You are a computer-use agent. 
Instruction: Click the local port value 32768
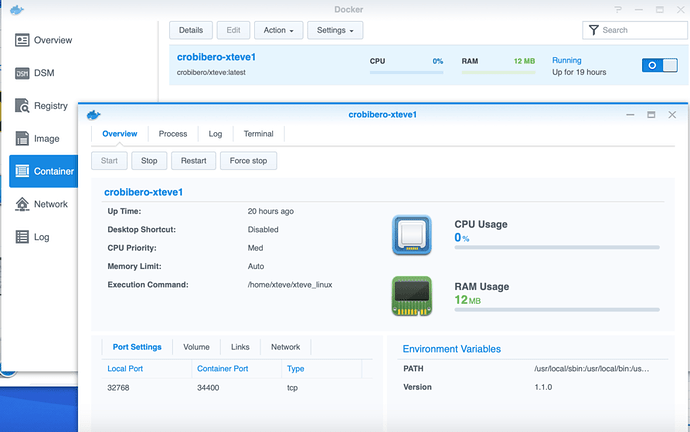click(118, 388)
